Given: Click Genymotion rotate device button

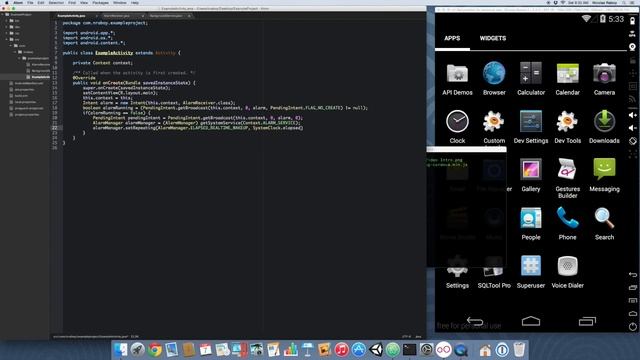Looking at the screenshot, I should [632, 141].
